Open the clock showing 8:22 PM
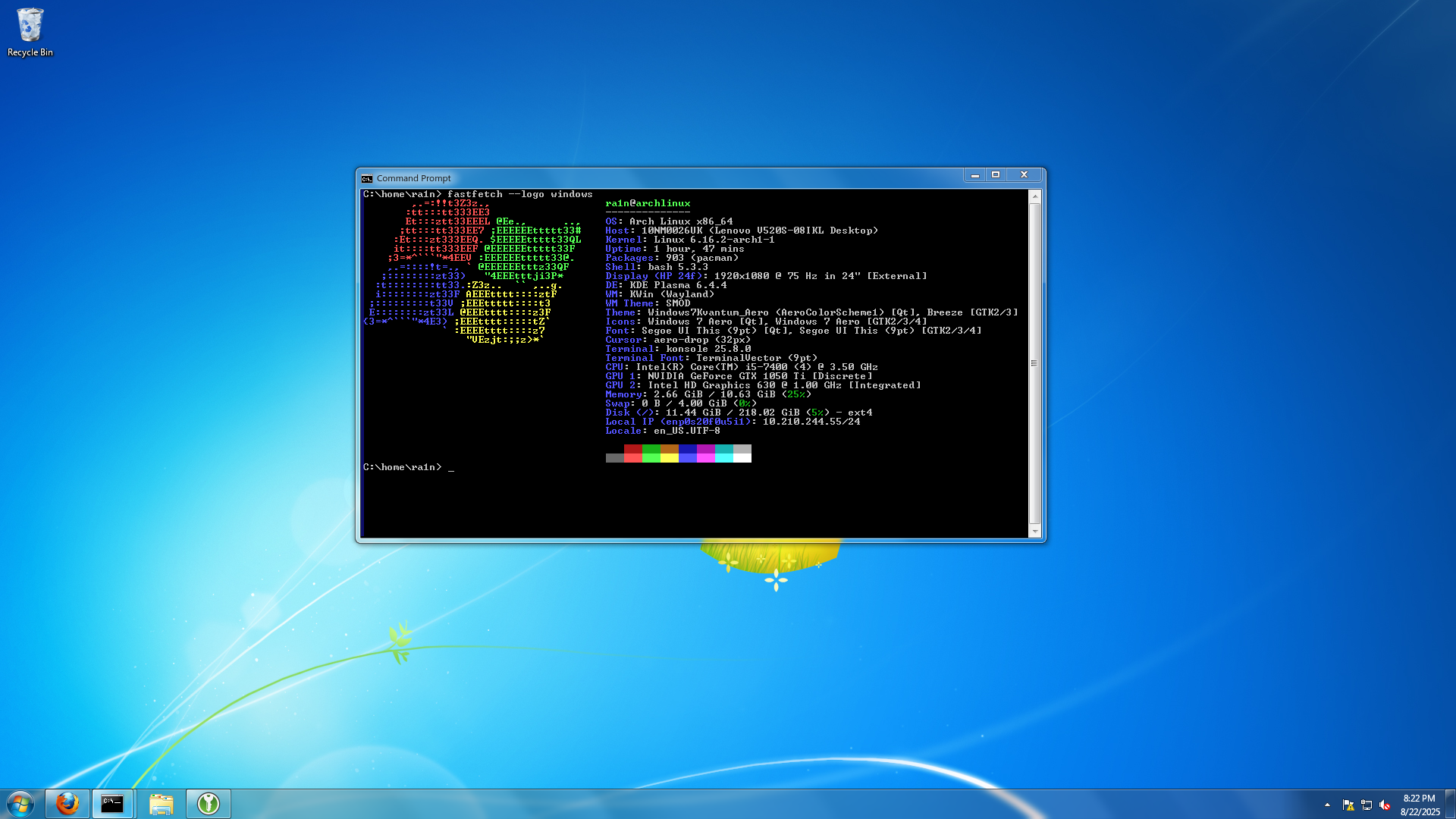 (x=1419, y=798)
